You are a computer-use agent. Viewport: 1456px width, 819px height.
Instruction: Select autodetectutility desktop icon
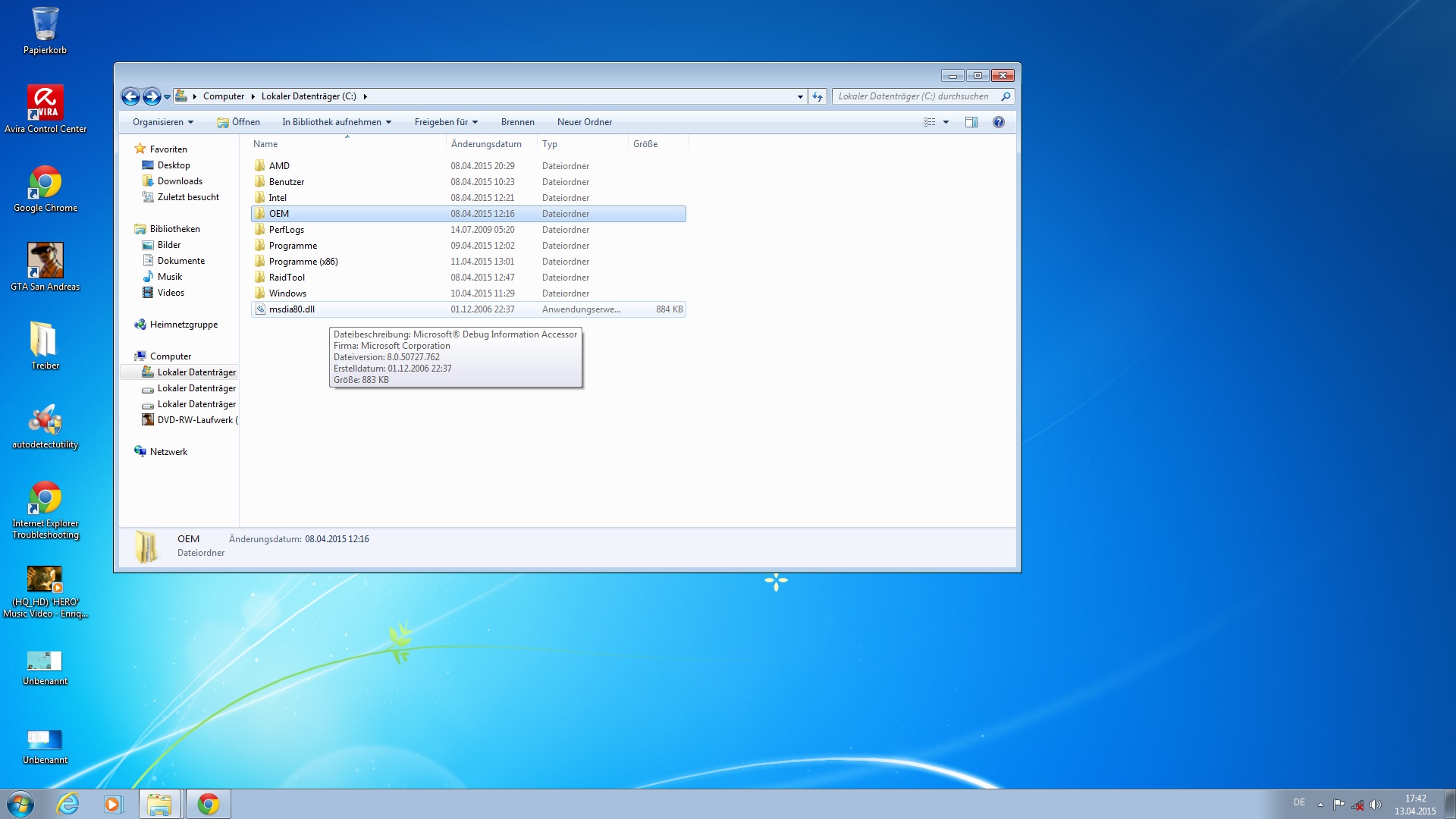pyautogui.click(x=45, y=425)
